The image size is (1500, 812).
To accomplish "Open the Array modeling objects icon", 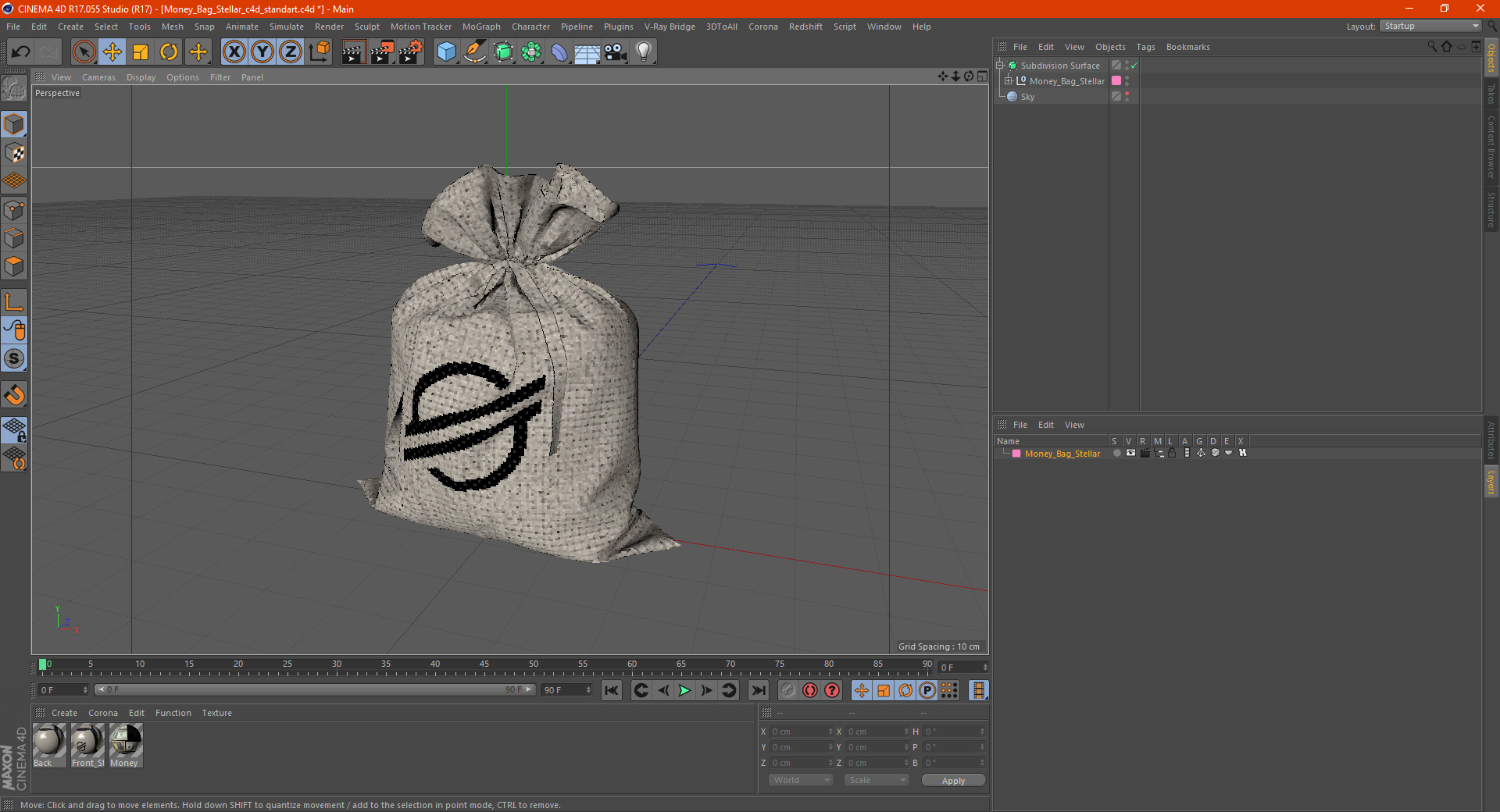I will (531, 52).
